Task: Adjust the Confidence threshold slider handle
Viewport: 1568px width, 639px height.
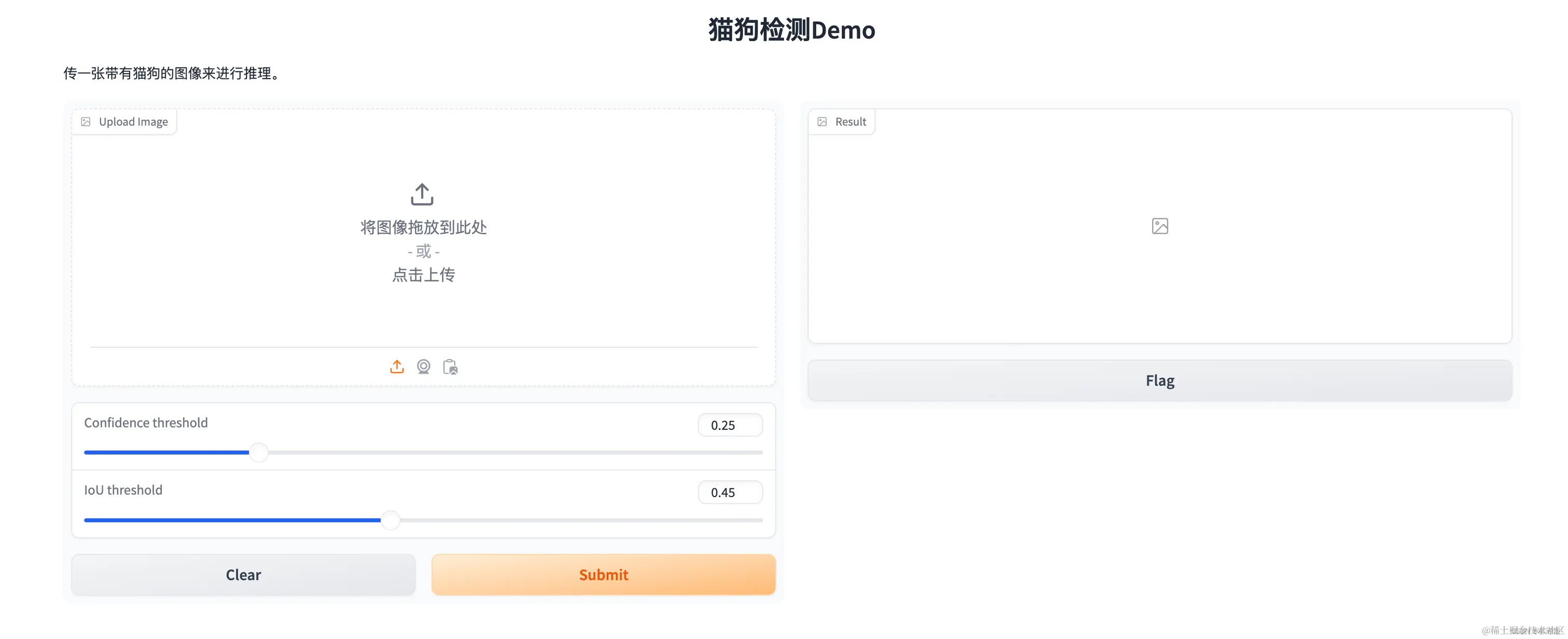Action: (259, 452)
